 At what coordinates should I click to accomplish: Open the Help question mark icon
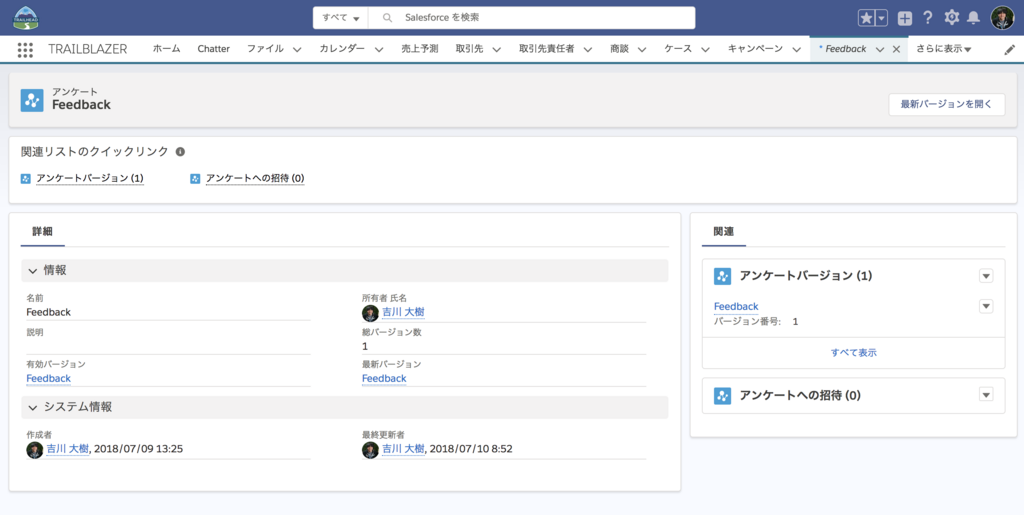[928, 18]
